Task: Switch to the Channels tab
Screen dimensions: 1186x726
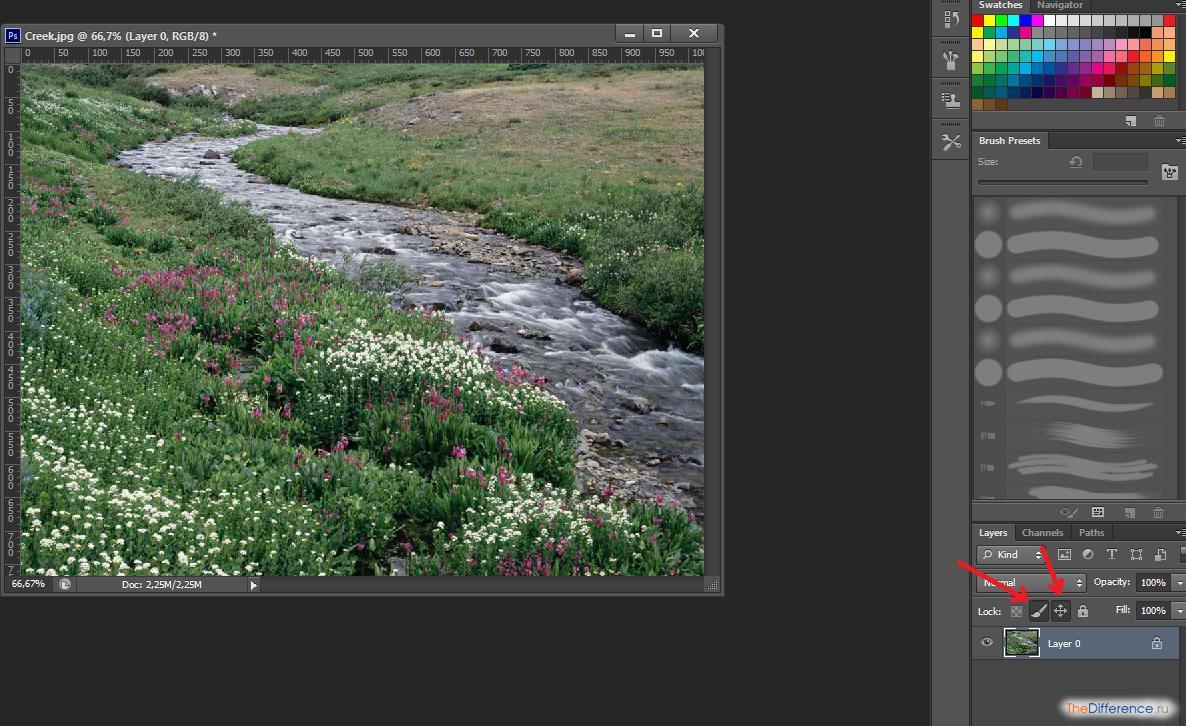Action: coord(1042,532)
